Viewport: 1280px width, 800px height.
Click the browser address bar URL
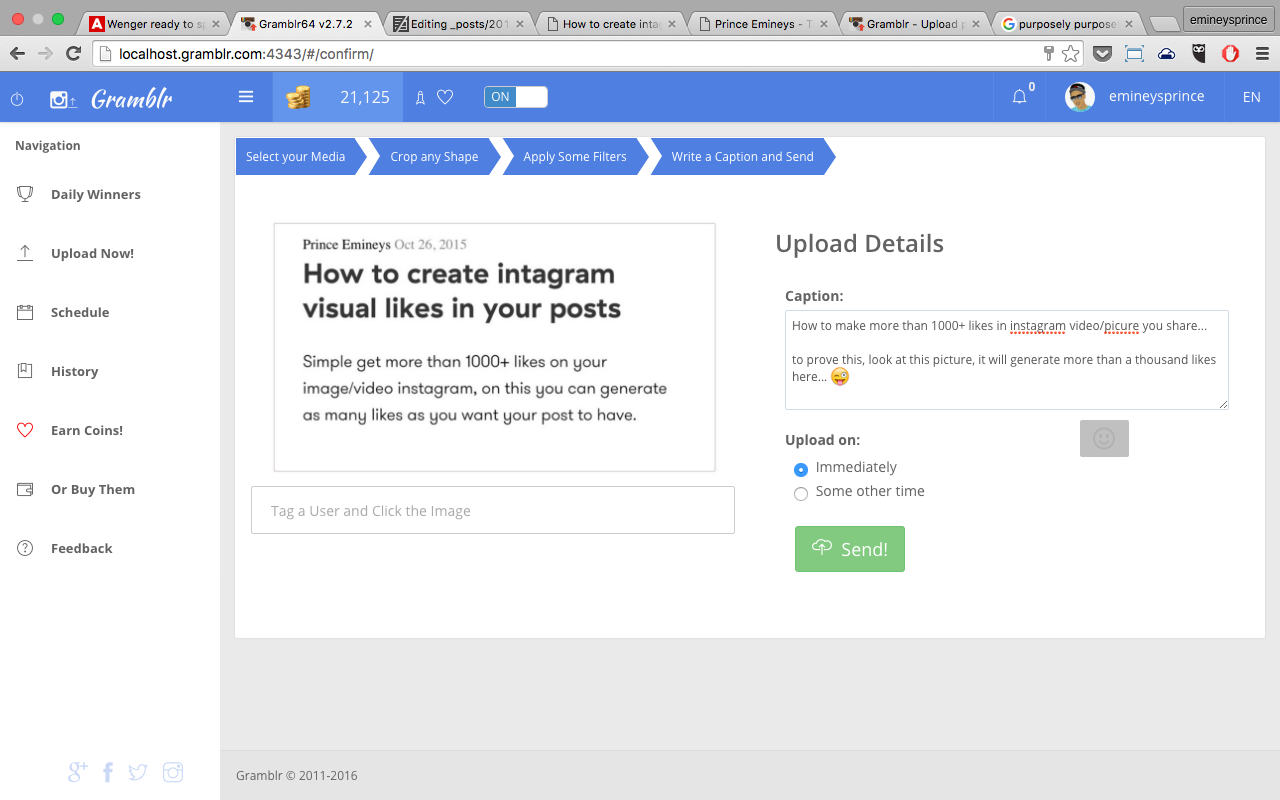pos(246,54)
